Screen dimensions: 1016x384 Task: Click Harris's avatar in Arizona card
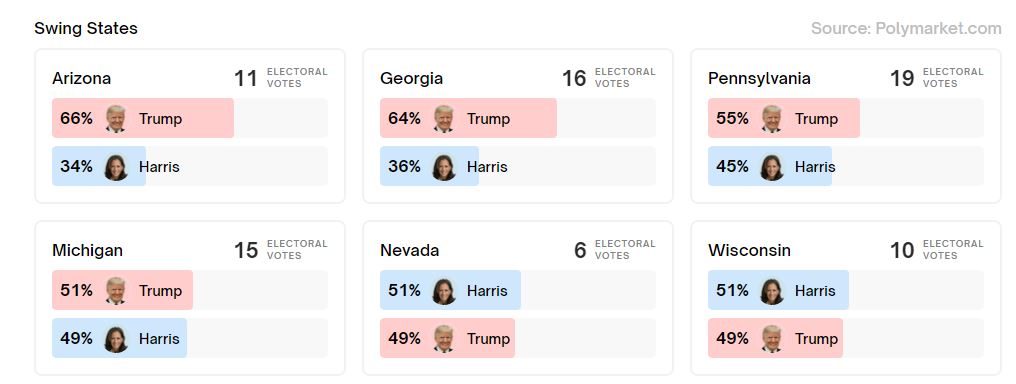click(115, 167)
